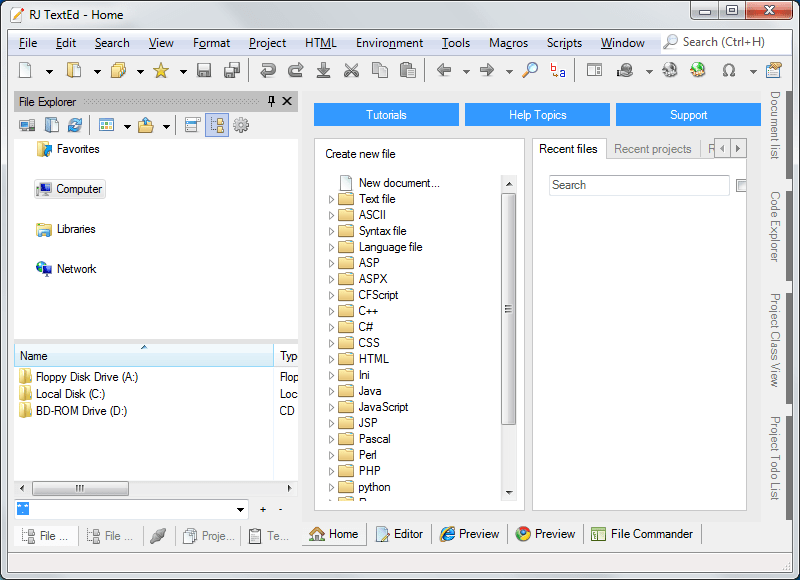The width and height of the screenshot is (800, 580).
Task: Tick the checkbox beside Recent files search
Action: click(x=741, y=185)
